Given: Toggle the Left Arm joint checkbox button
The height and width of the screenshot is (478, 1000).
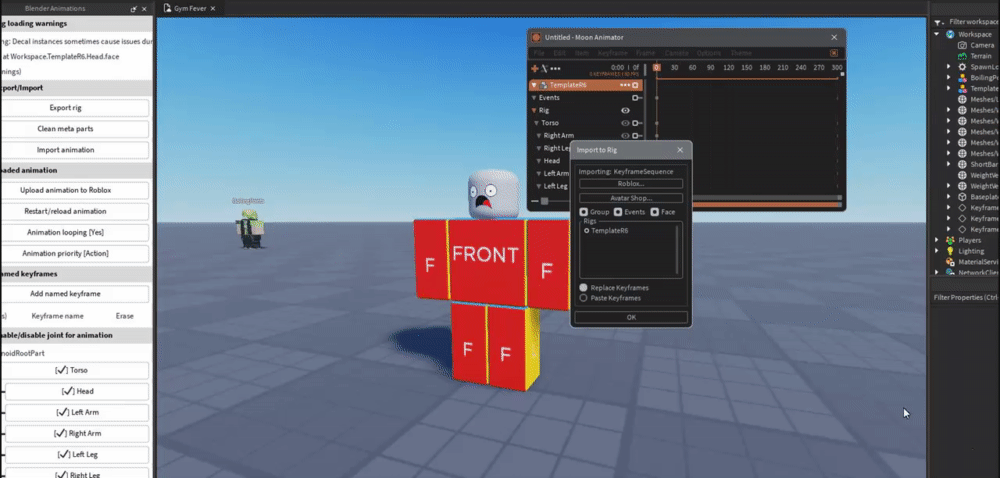Looking at the screenshot, I should (x=77, y=412).
